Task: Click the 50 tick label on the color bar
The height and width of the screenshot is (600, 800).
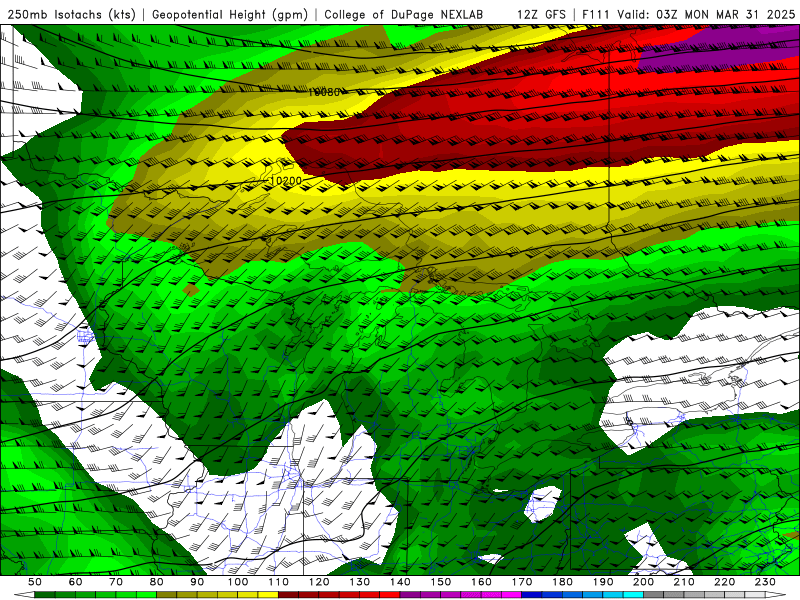Action: (35, 582)
